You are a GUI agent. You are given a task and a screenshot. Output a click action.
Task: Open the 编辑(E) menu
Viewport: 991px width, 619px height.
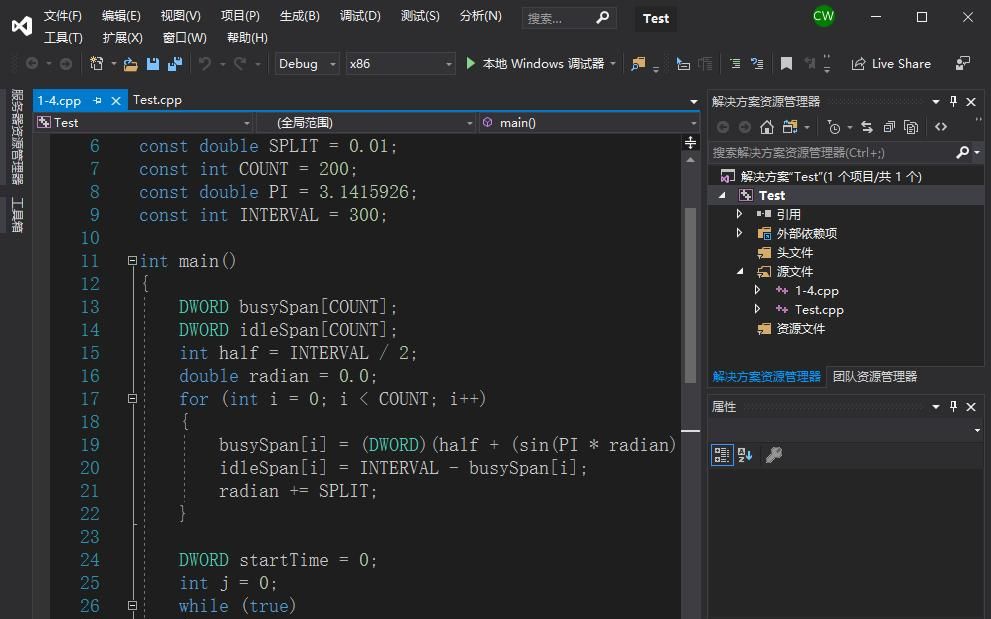tap(121, 16)
